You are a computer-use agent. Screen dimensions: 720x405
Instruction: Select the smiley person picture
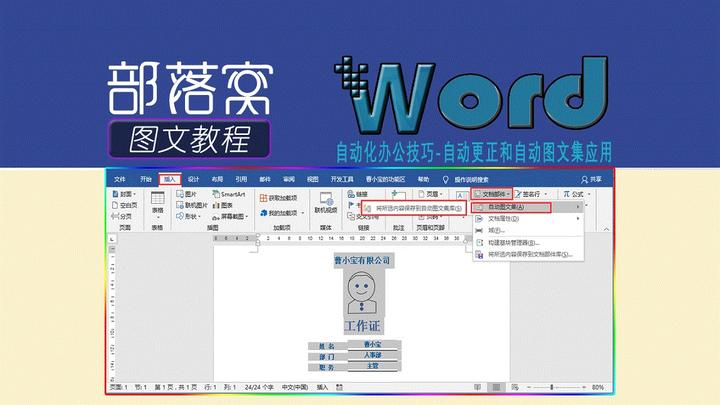(362, 293)
